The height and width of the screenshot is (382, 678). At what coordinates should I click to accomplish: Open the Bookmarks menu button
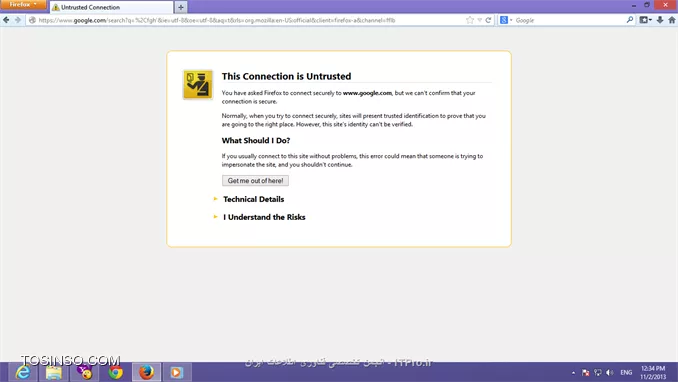646,20
